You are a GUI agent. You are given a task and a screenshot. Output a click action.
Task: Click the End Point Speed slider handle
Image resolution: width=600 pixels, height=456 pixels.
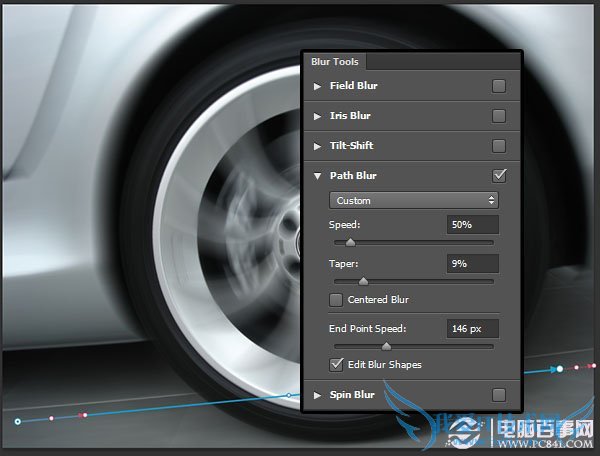pos(386,346)
